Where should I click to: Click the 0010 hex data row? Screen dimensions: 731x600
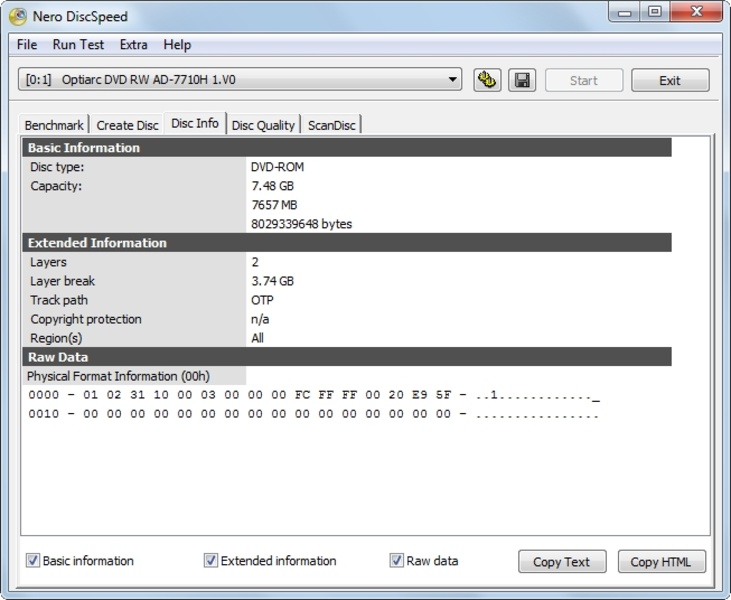pyautogui.click(x=314, y=414)
